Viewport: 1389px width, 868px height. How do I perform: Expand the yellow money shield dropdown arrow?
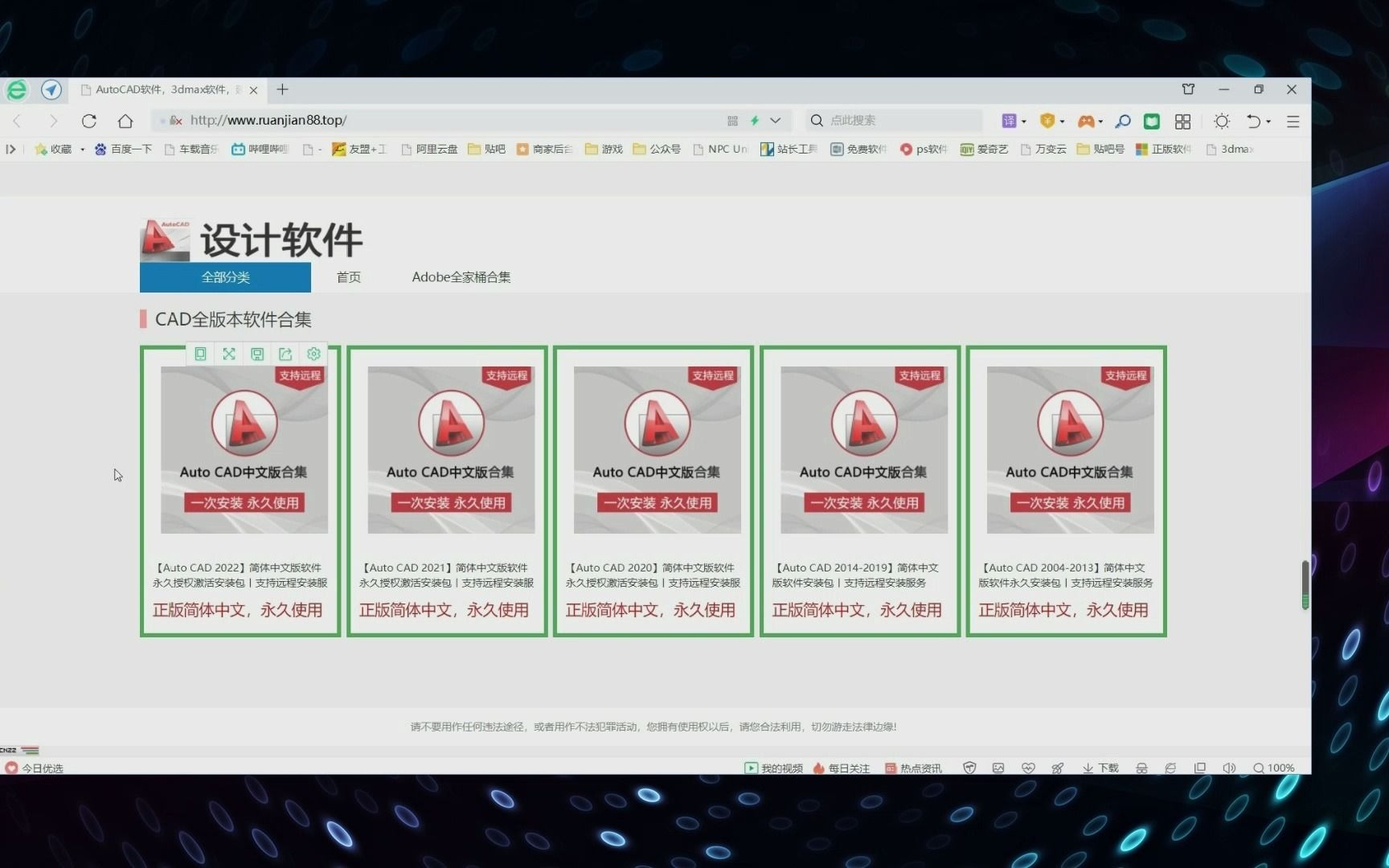[x=1059, y=121]
